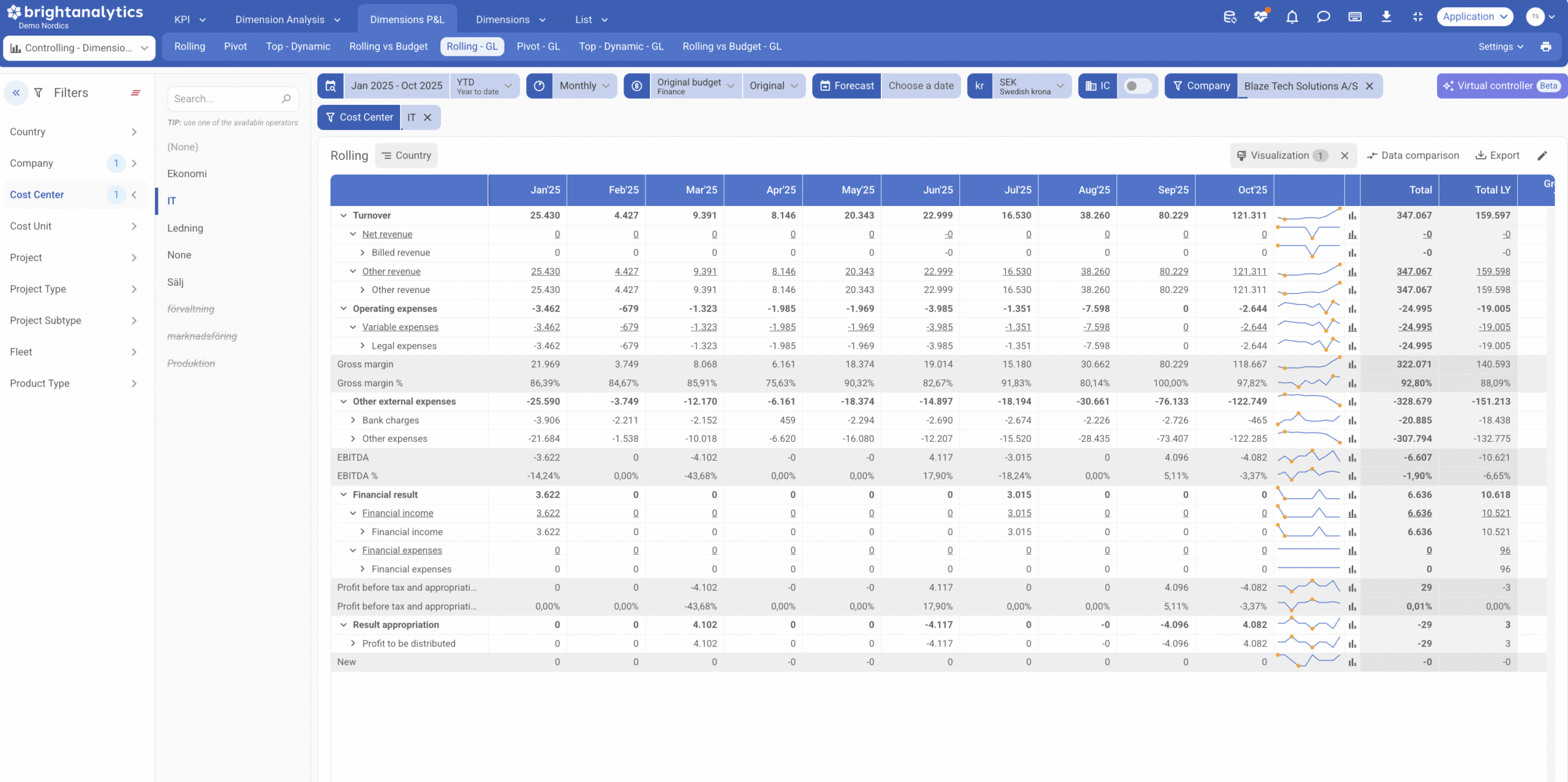Collapse the filters panel with double arrow

click(17, 93)
